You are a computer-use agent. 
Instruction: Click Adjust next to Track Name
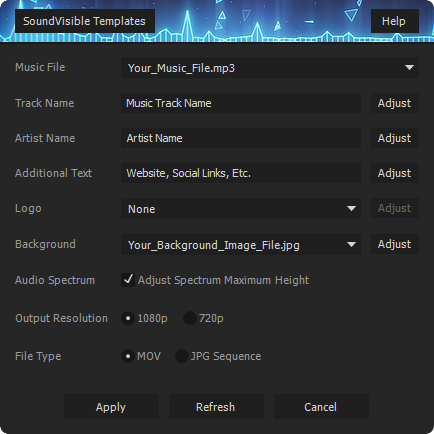pyautogui.click(x=395, y=103)
